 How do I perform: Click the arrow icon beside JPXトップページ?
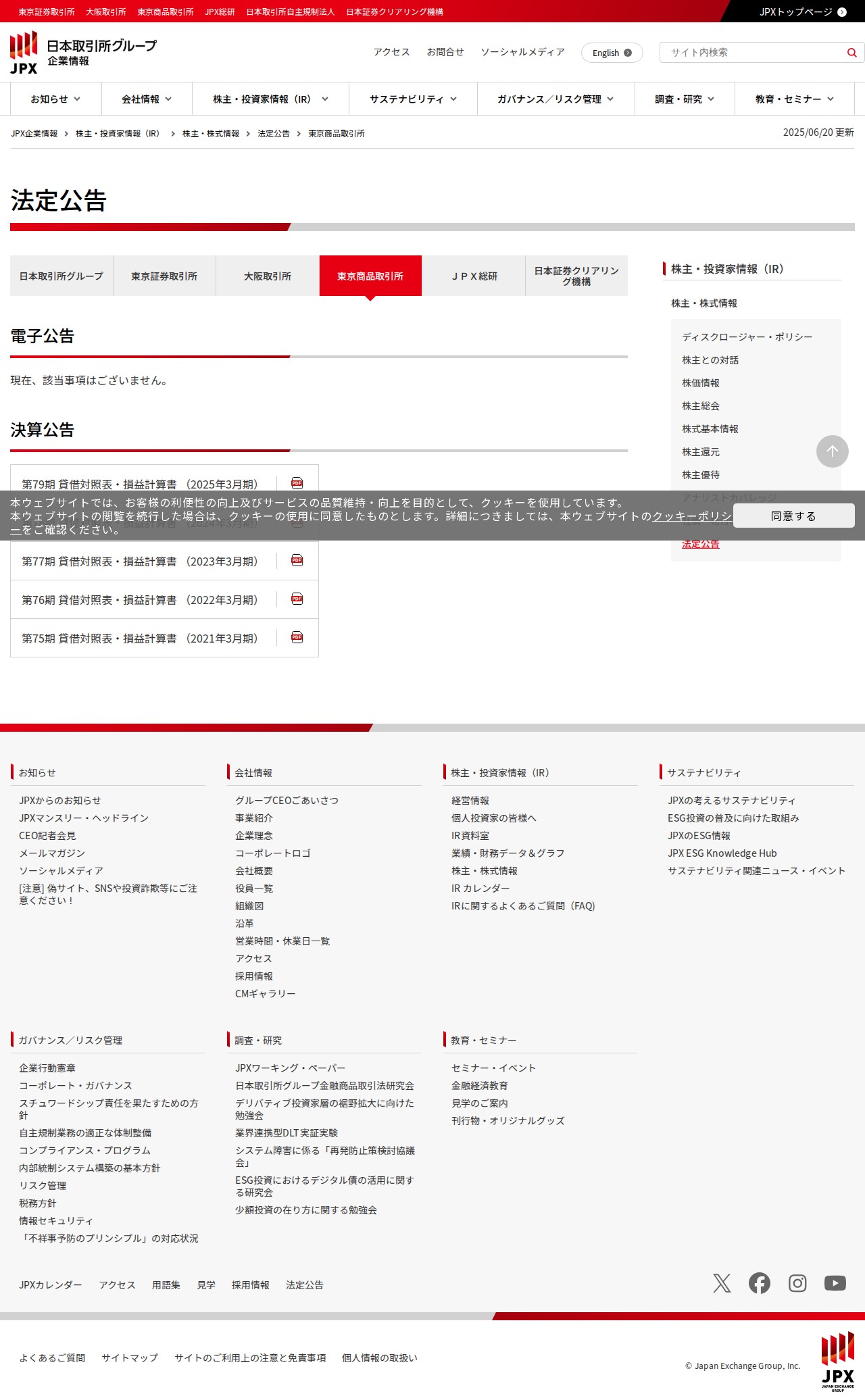tap(842, 12)
